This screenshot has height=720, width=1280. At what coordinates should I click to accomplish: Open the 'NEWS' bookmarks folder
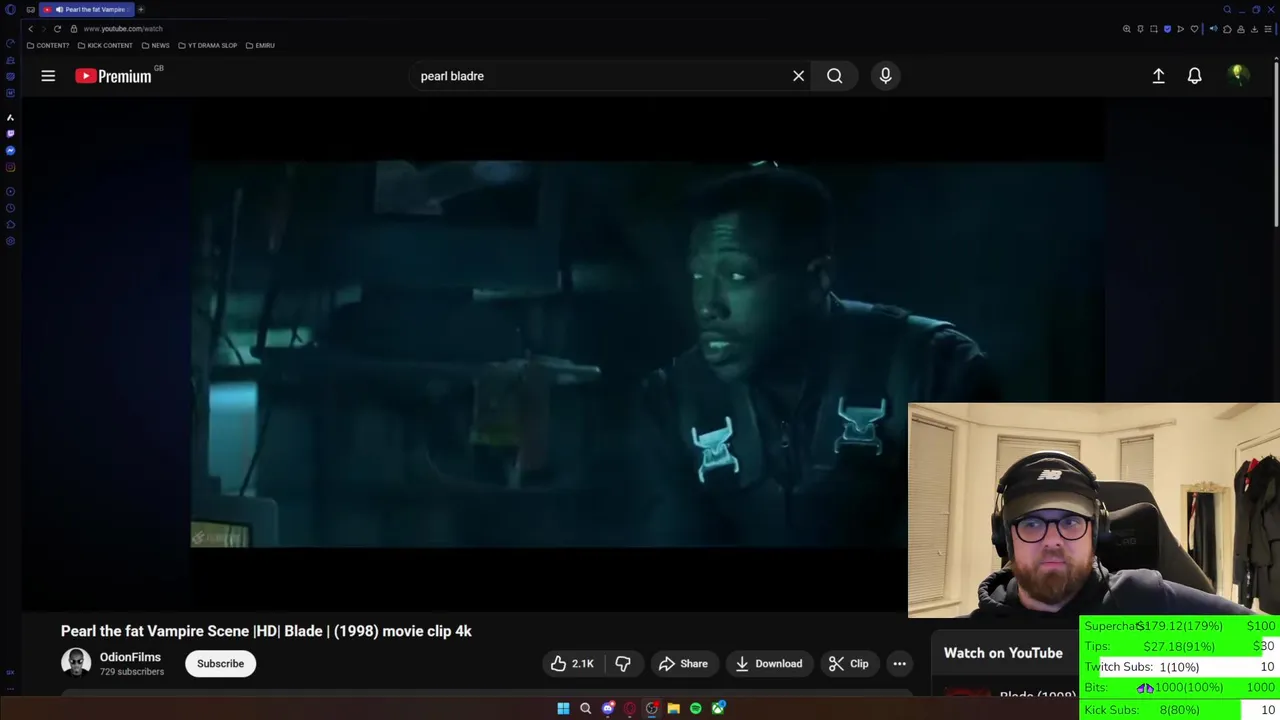[156, 45]
